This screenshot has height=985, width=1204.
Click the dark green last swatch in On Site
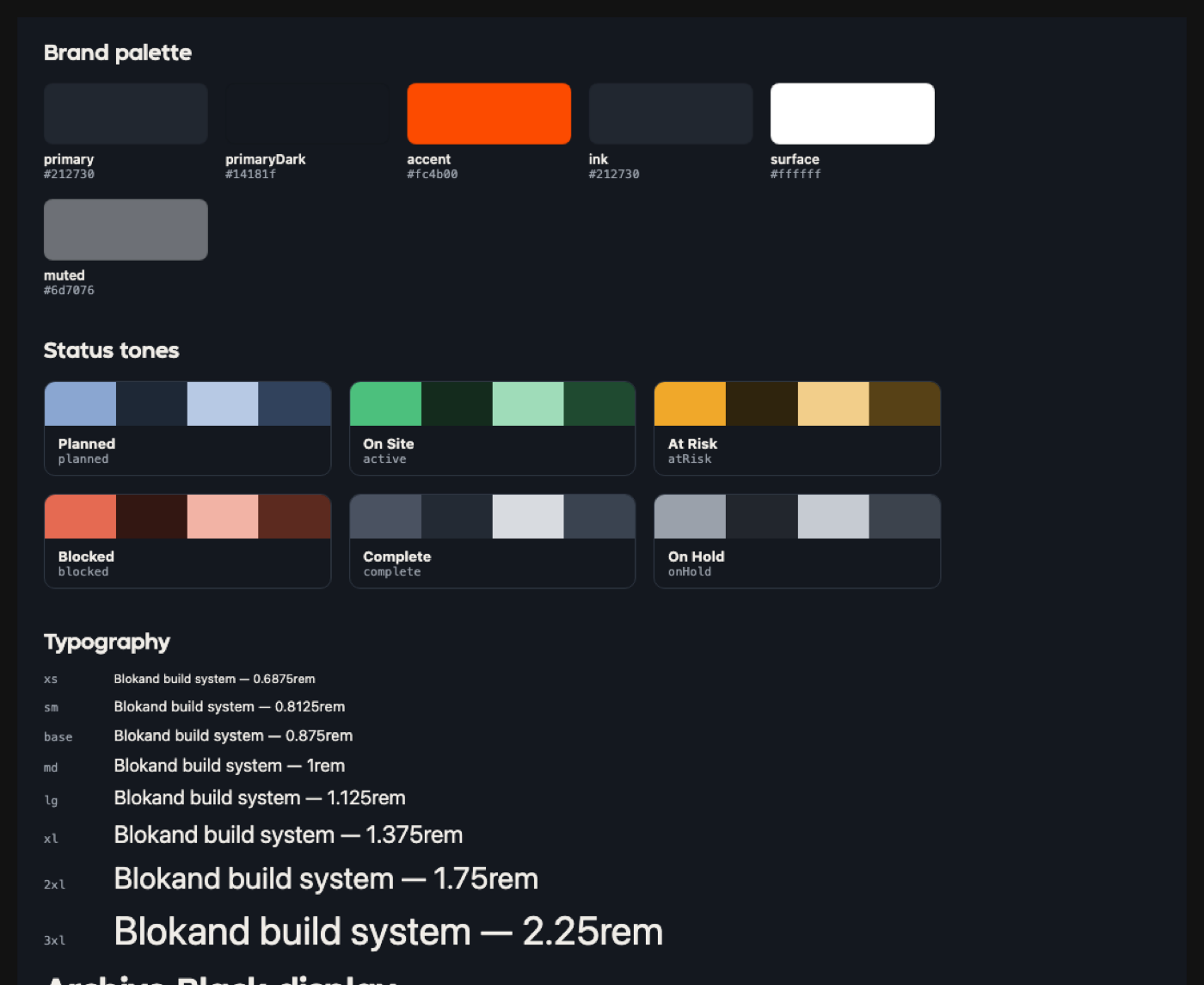point(599,403)
